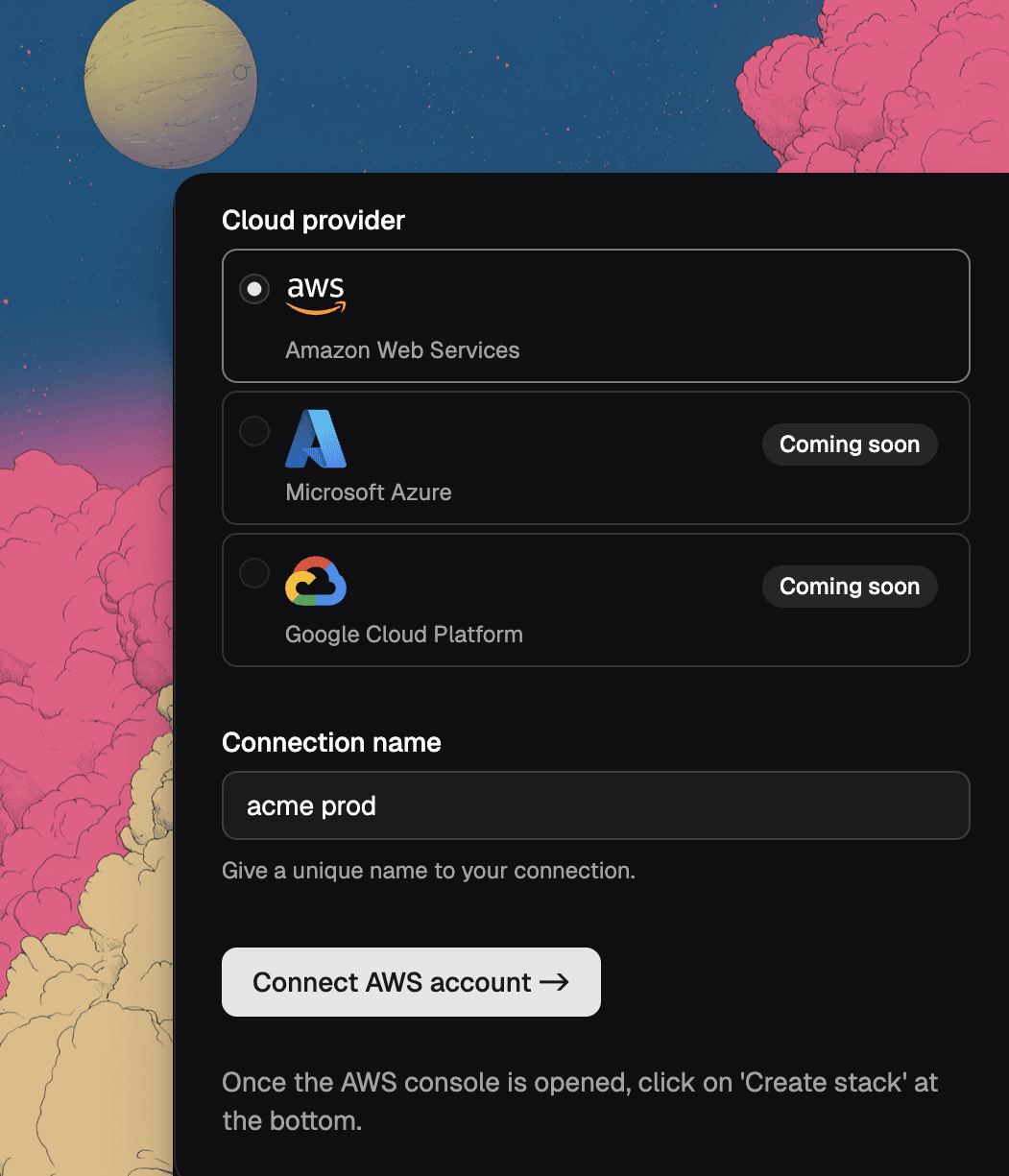Click the Microsoft Azure logo icon
The image size is (1009, 1176).
point(316,439)
